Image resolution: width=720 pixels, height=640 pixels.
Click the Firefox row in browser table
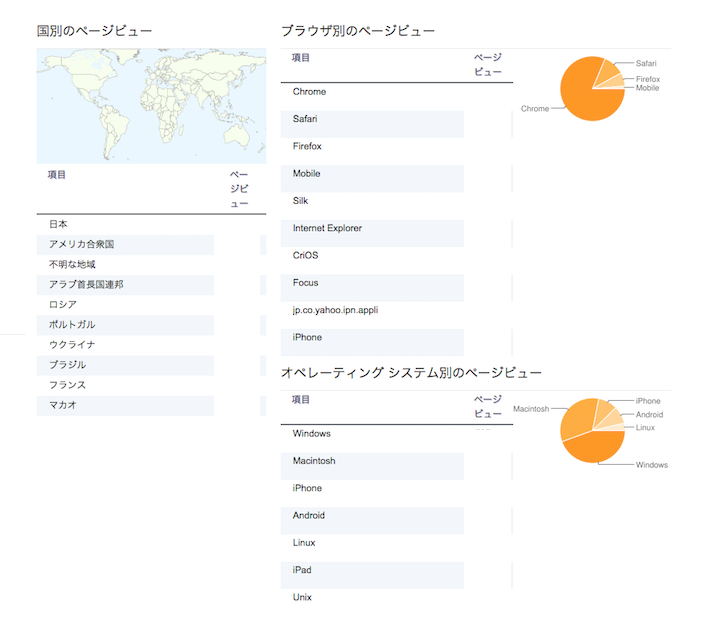[x=397, y=152]
